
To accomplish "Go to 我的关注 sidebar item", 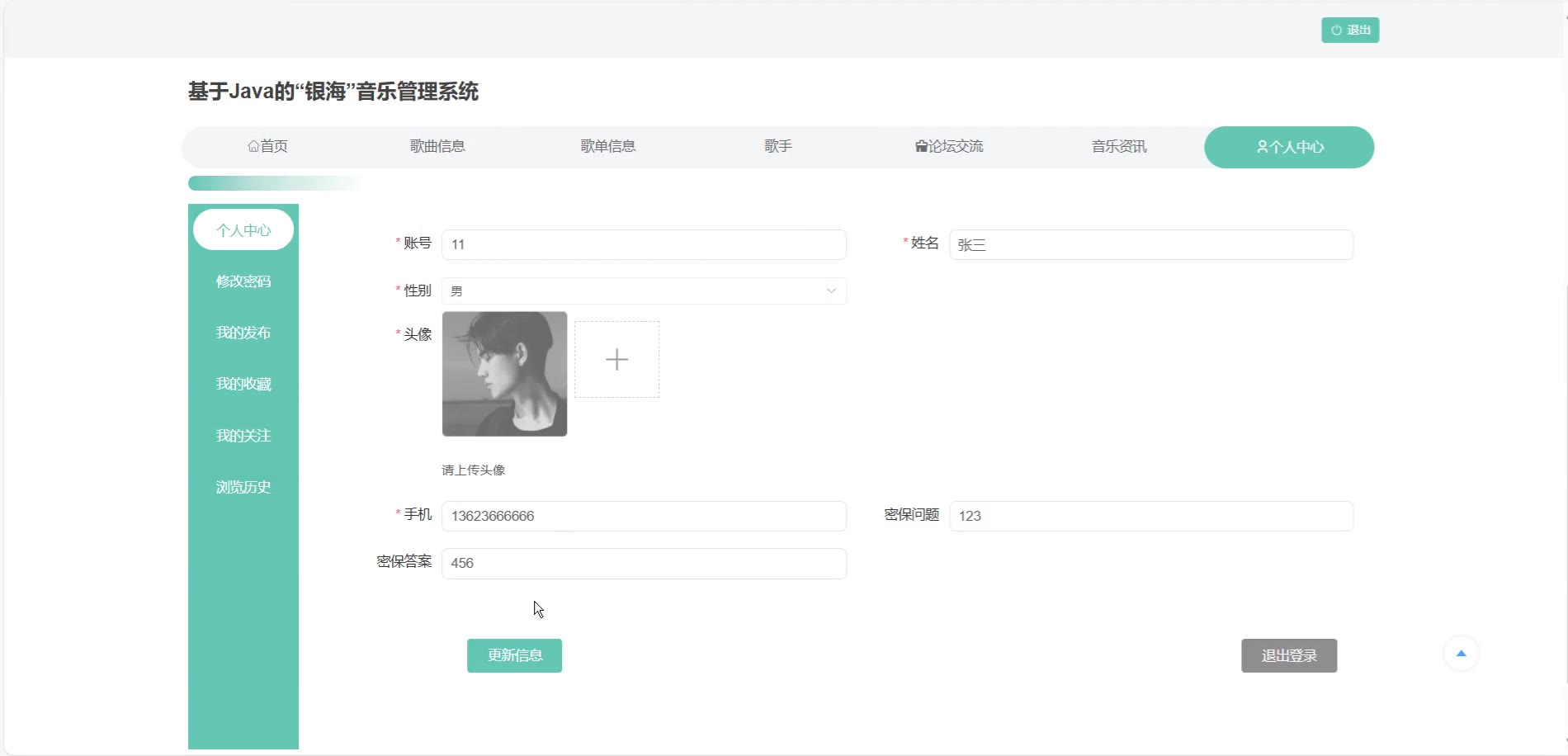I will click(x=243, y=436).
